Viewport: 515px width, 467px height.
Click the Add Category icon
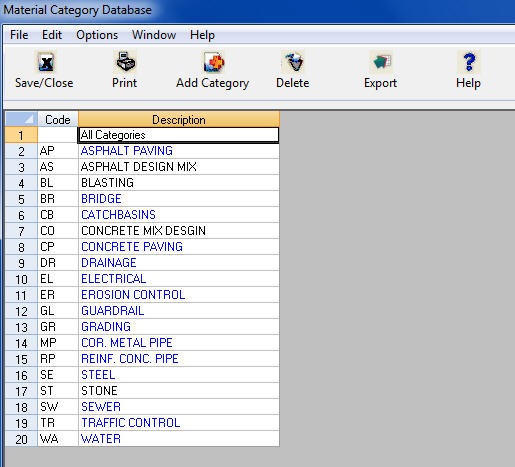click(x=214, y=62)
